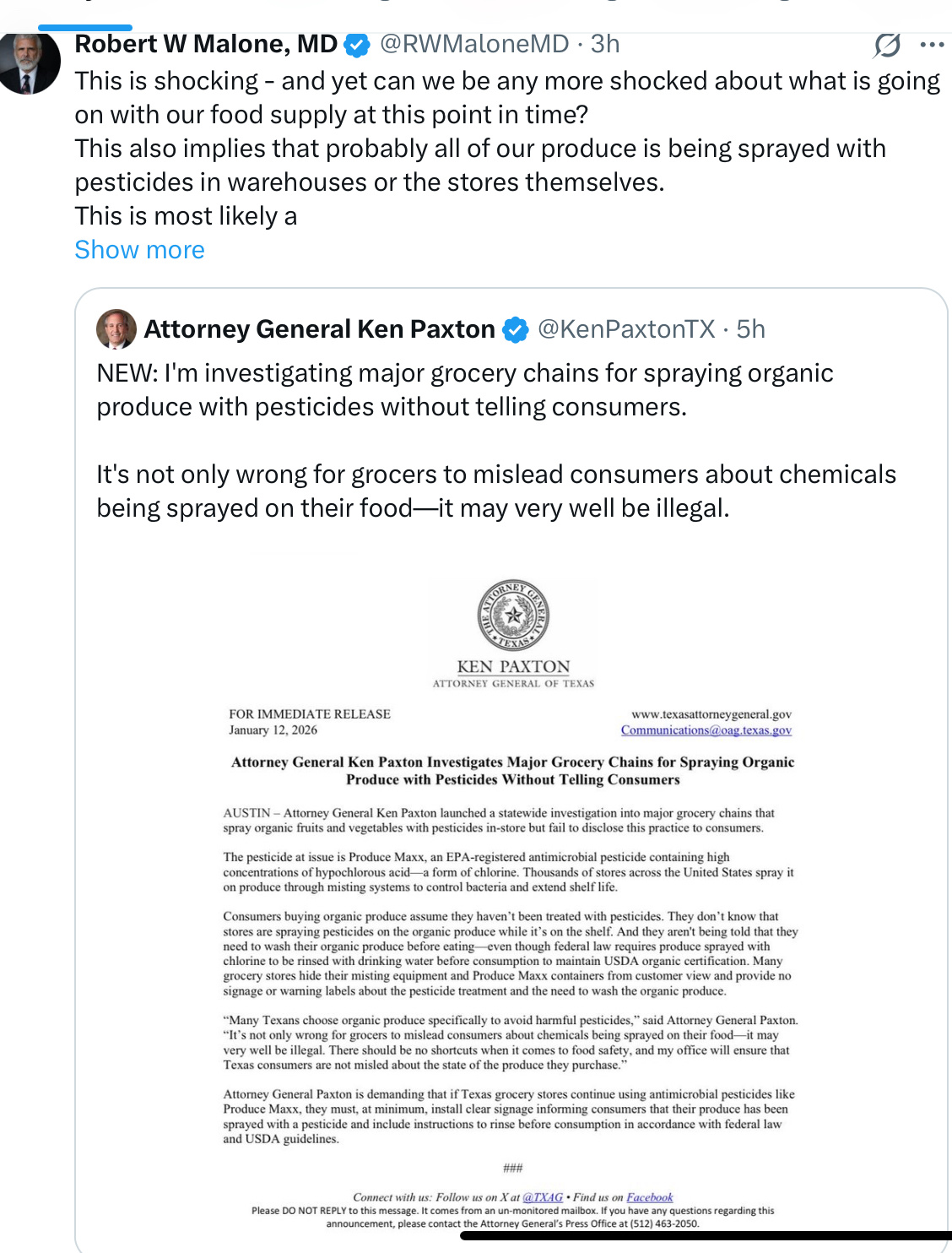Click the 3h timestamp on Malone's post
The image size is (952, 1253).
click(605, 44)
